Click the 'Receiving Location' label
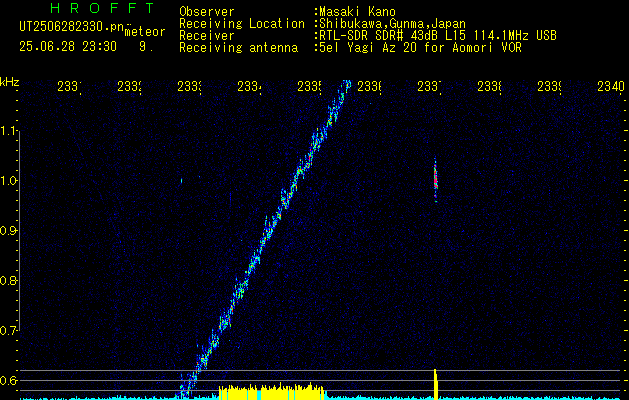Viewport: 629px width, 400px height. pos(242,24)
